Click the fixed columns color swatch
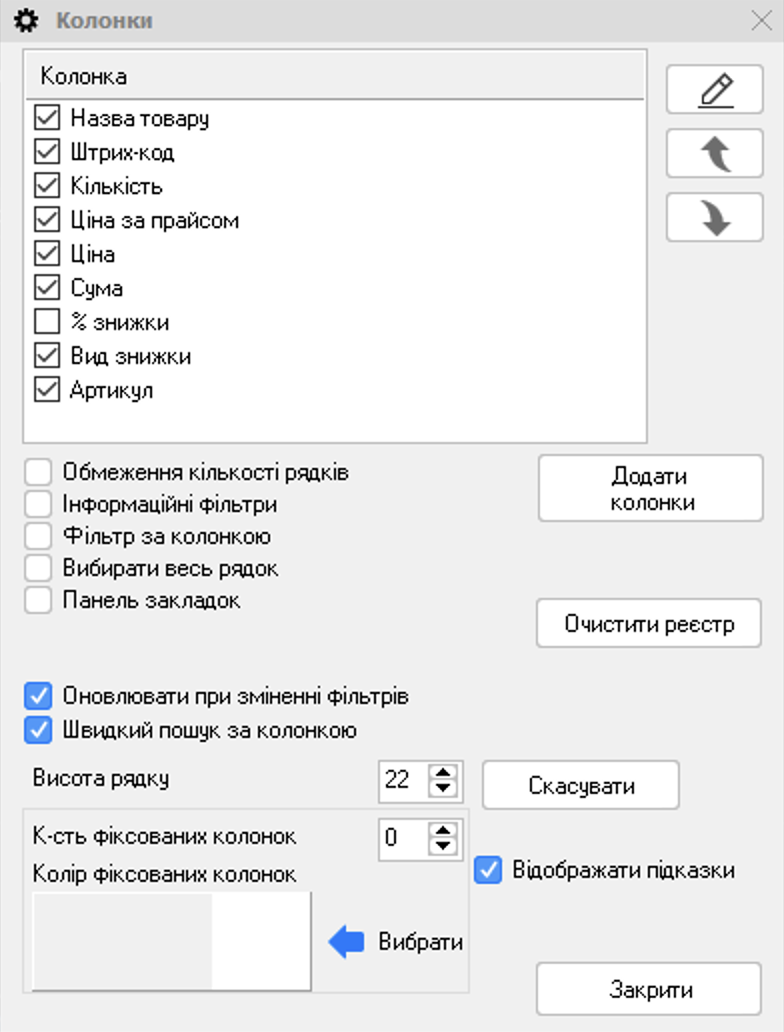This screenshot has height=1032, width=784. [171, 941]
